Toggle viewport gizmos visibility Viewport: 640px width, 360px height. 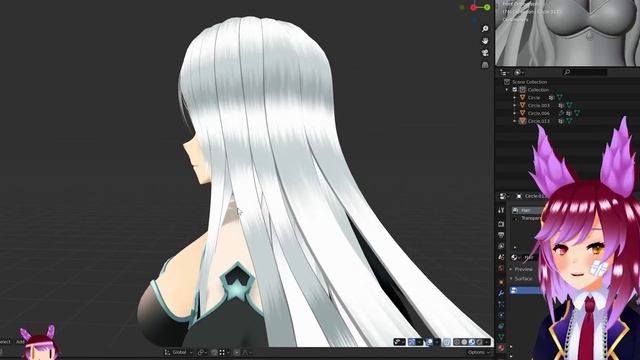(413, 342)
